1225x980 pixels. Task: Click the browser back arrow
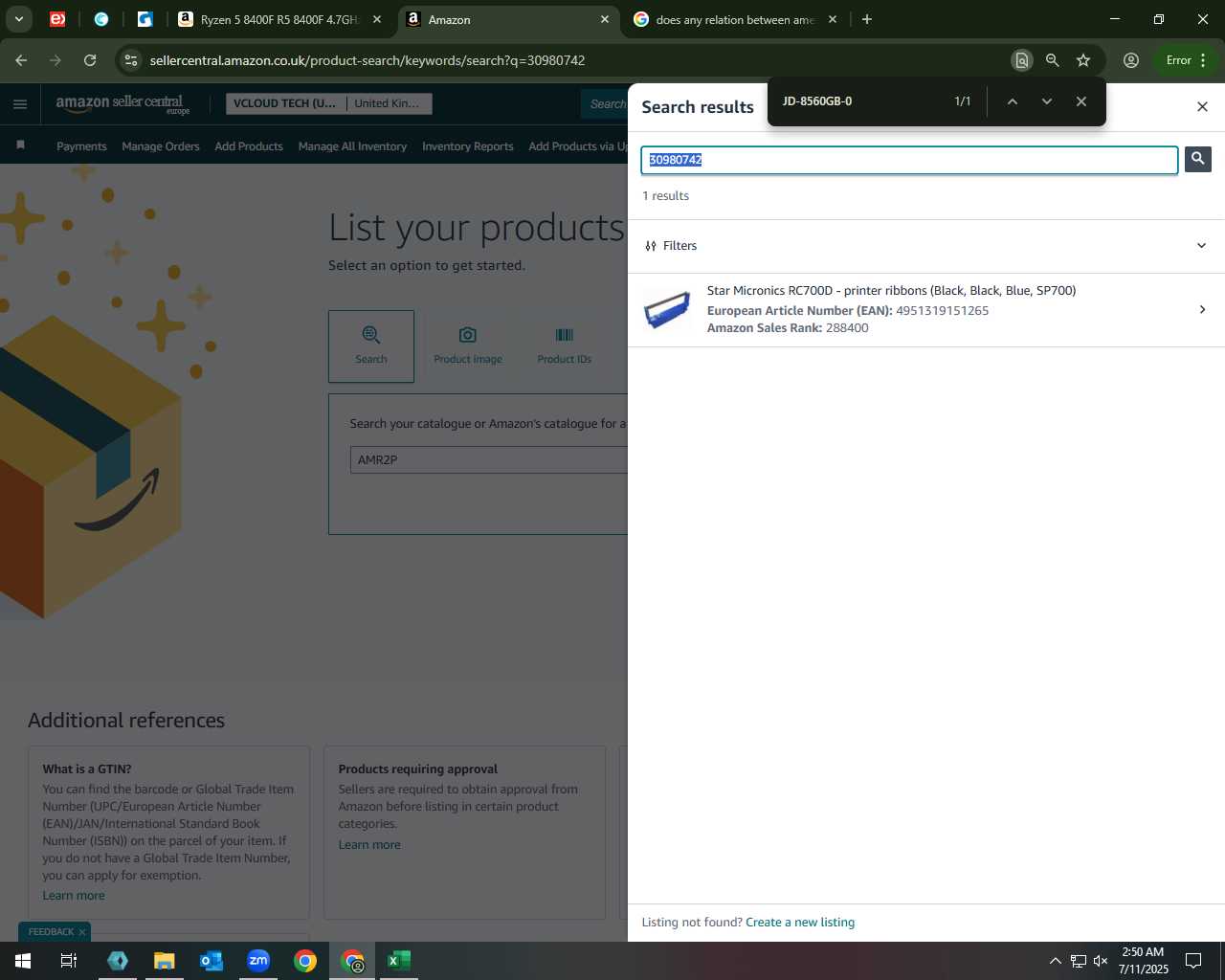(x=21, y=60)
